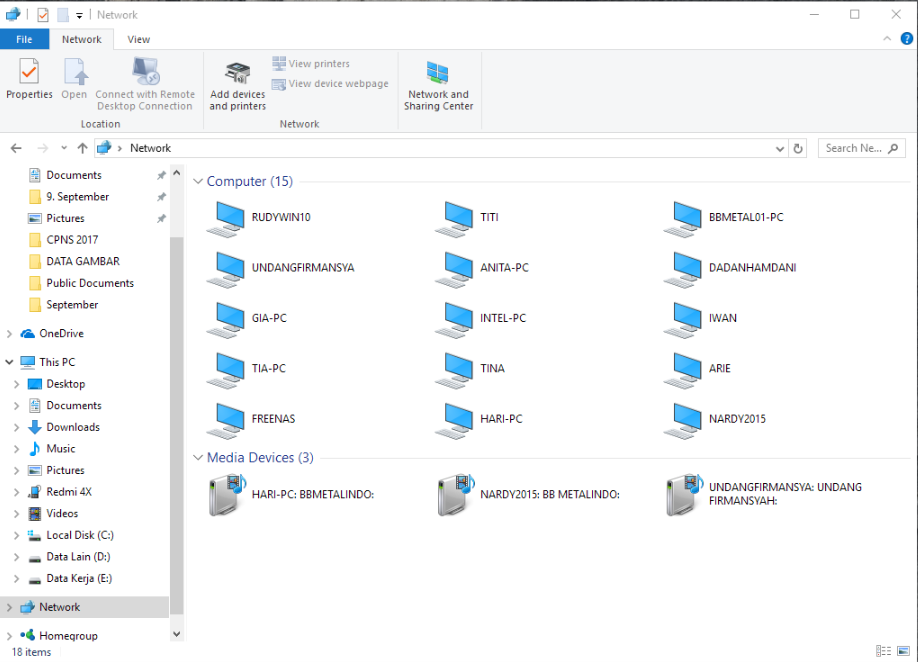Open Network and Sharing Center
918x662 pixels.
438,85
